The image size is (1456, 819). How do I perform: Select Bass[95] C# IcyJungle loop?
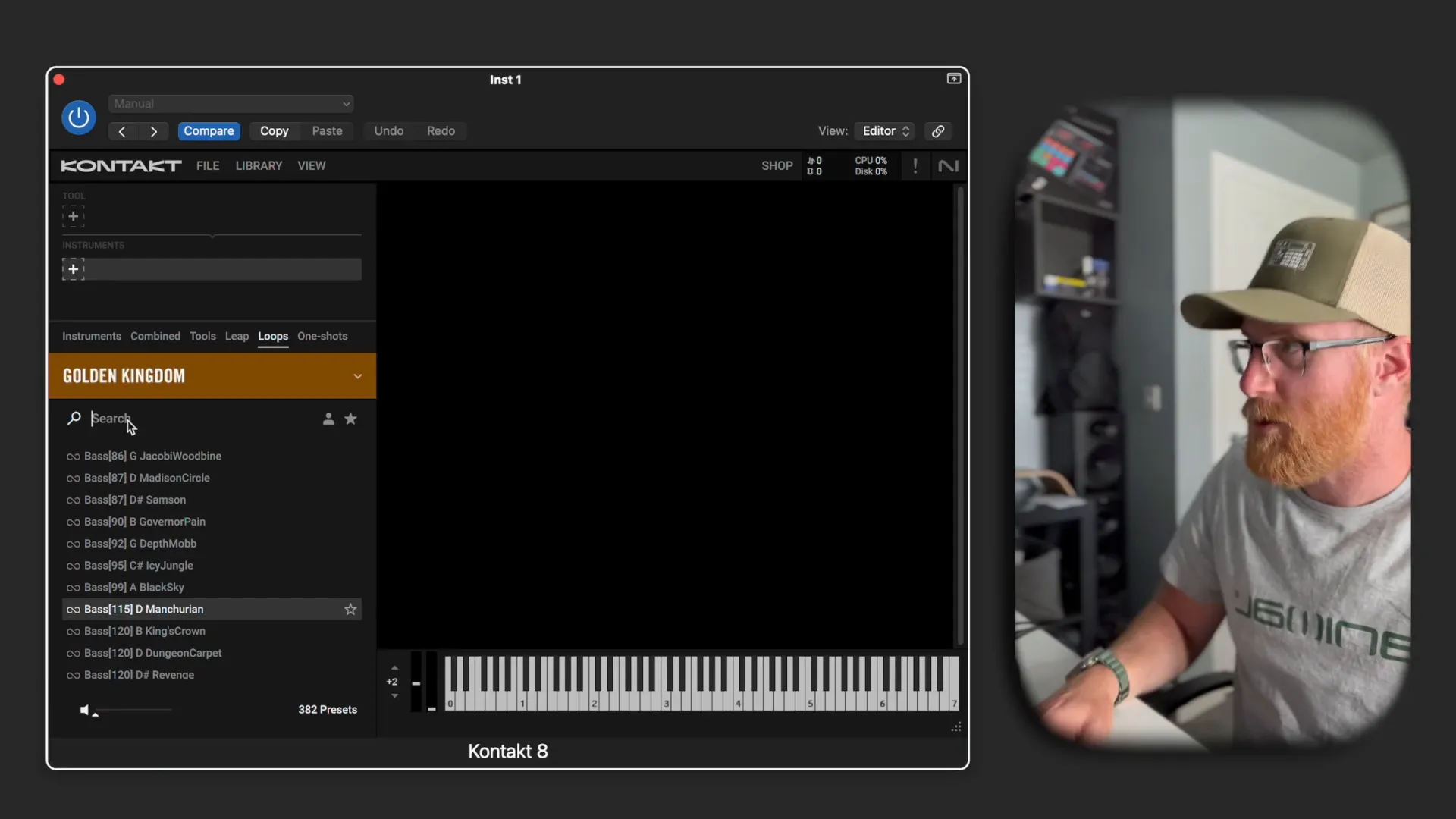click(212, 566)
